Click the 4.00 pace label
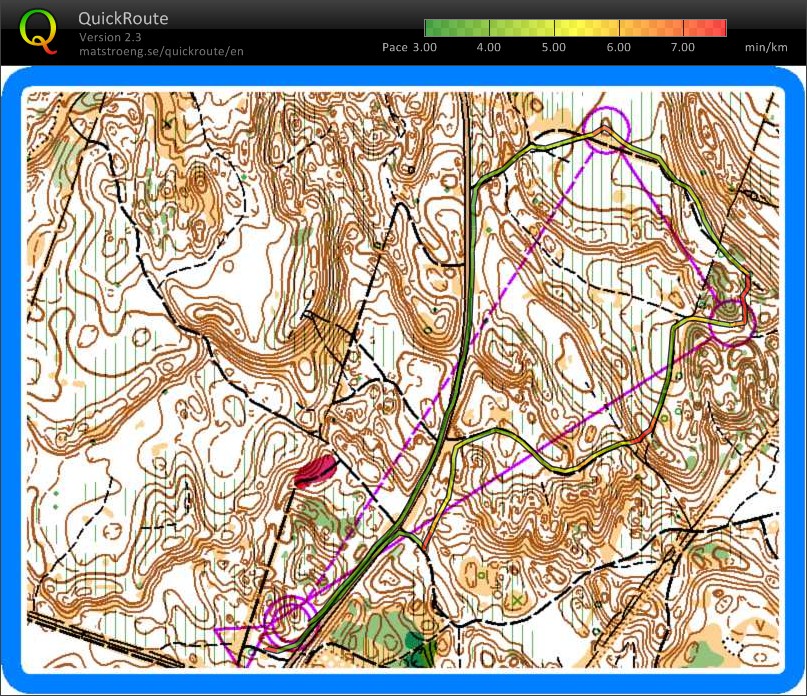 (x=488, y=47)
